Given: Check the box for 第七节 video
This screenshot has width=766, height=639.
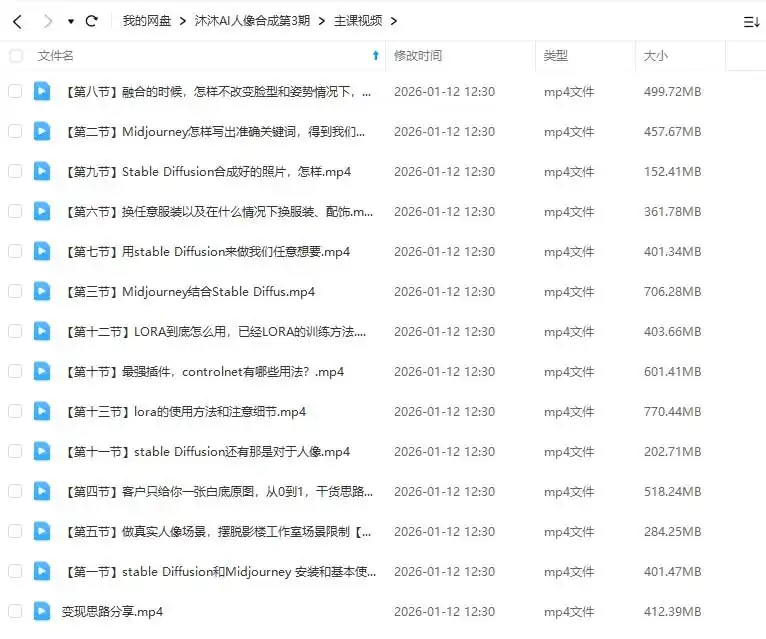Looking at the screenshot, I should point(15,252).
